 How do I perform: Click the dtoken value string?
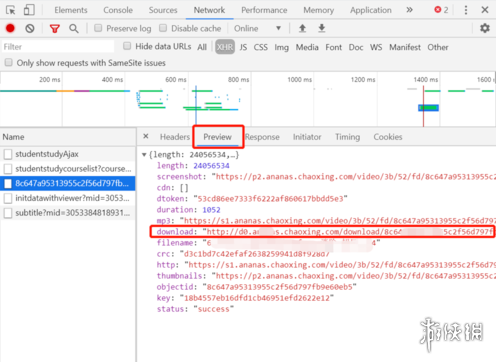coord(271,199)
